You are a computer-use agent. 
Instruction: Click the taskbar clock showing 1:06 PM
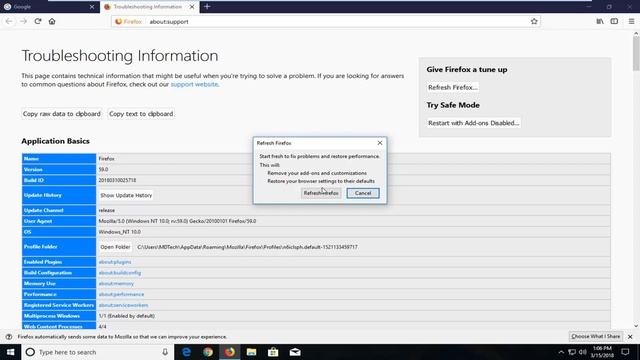(x=602, y=352)
